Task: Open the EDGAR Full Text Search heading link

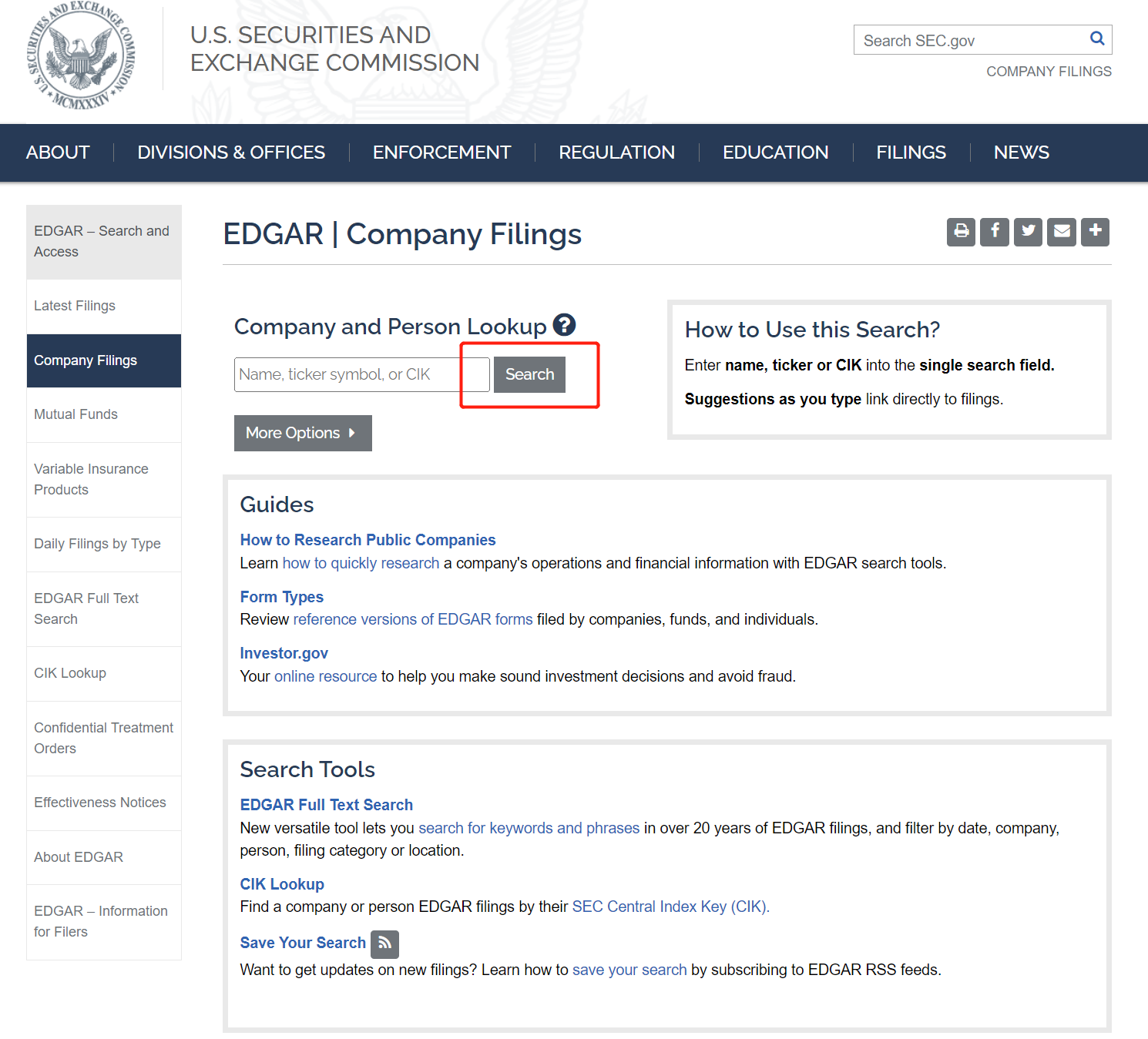Action: tap(326, 805)
